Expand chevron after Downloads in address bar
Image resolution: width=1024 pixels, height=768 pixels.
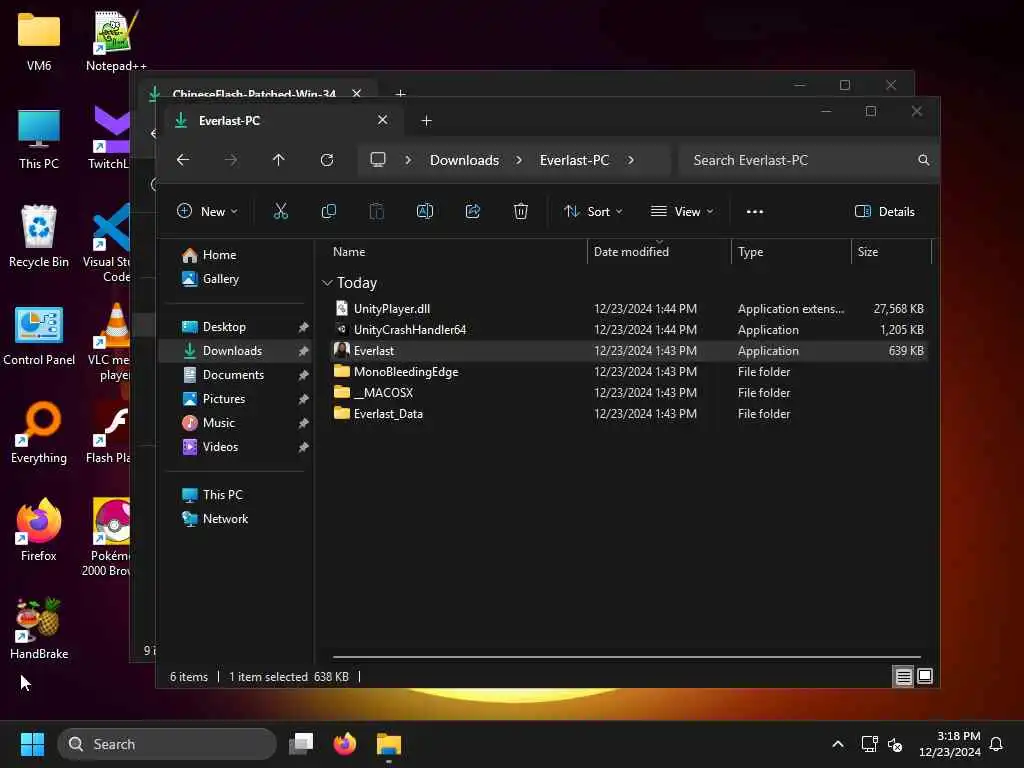pos(519,160)
